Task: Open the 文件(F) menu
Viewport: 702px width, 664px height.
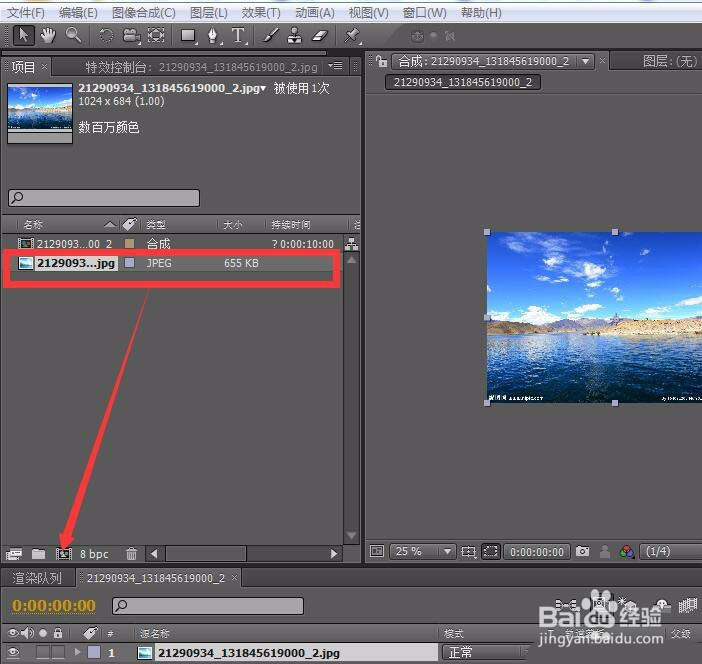Action: [x=26, y=13]
